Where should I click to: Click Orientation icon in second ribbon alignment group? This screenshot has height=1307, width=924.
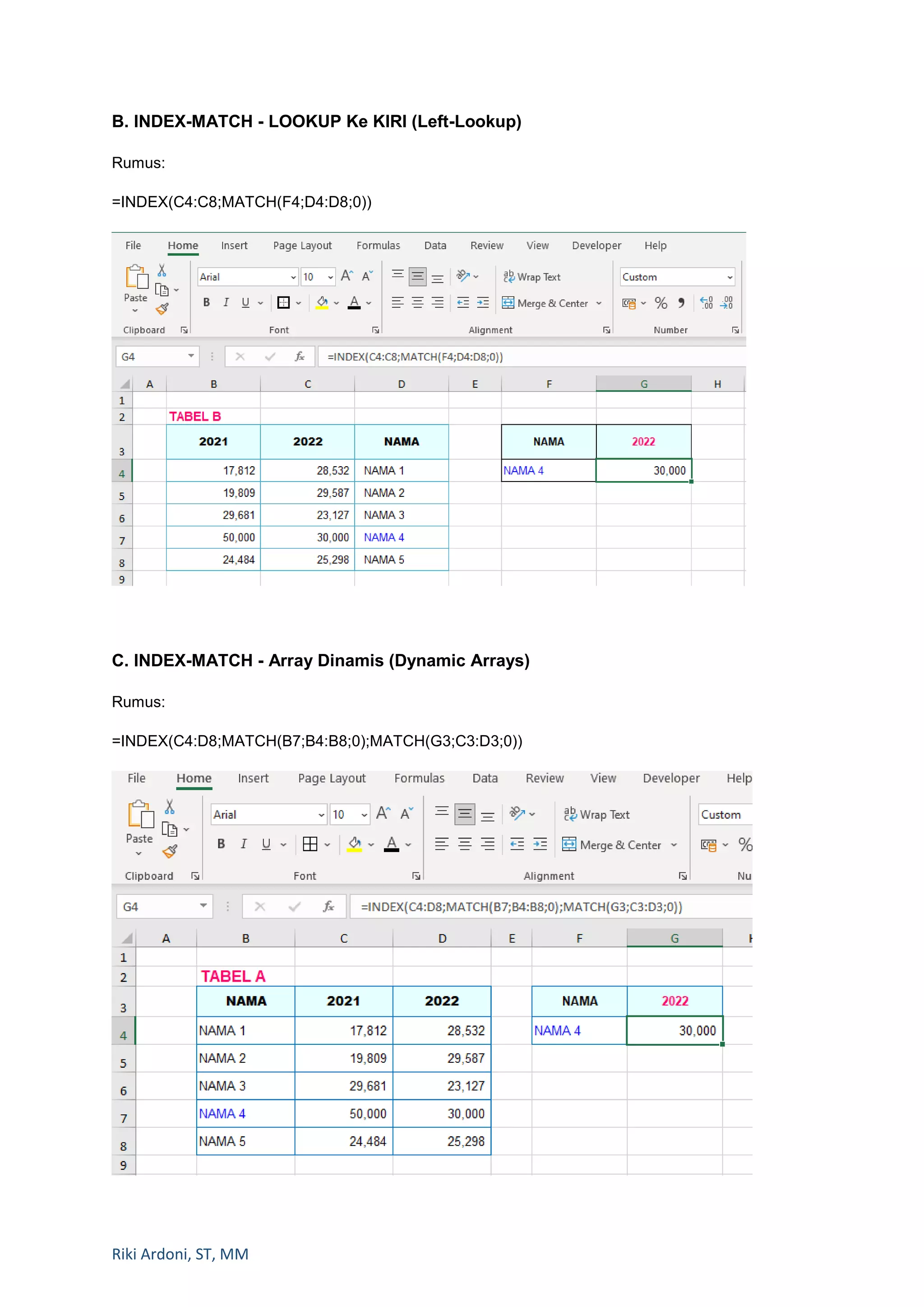pyautogui.click(x=517, y=813)
